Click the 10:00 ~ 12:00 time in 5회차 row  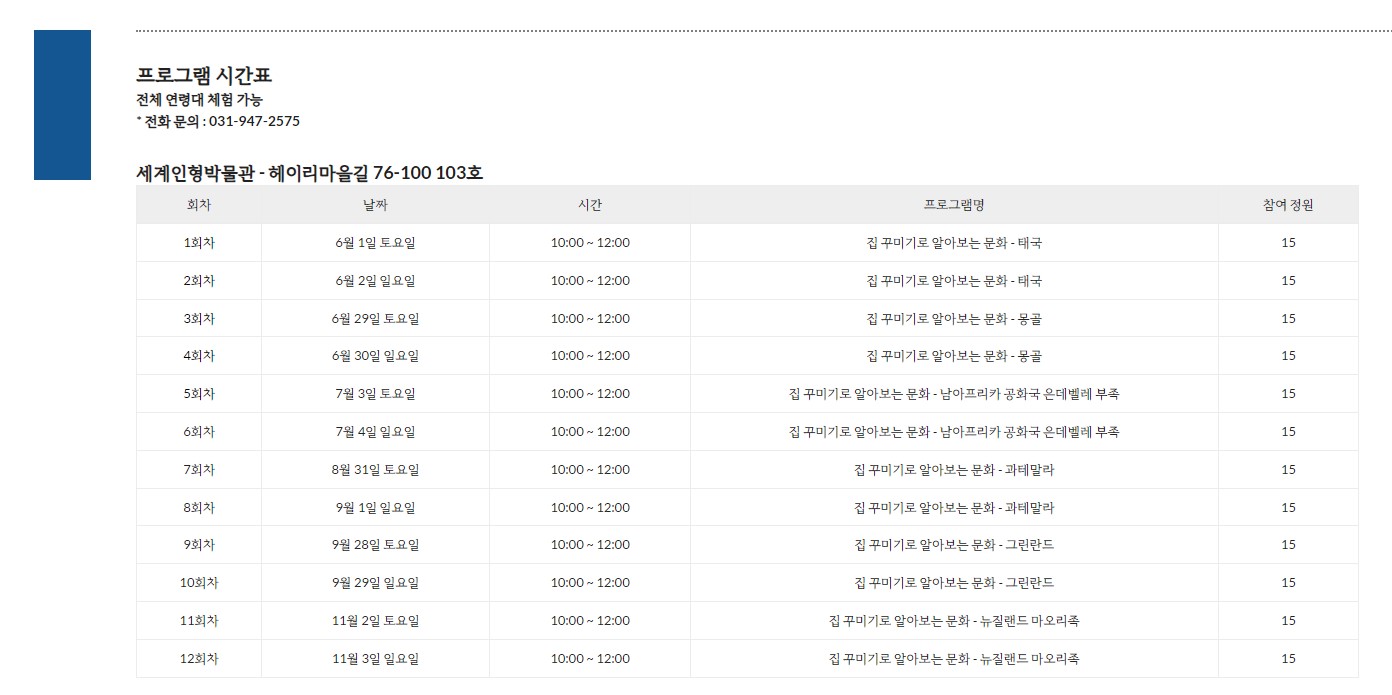(590, 394)
